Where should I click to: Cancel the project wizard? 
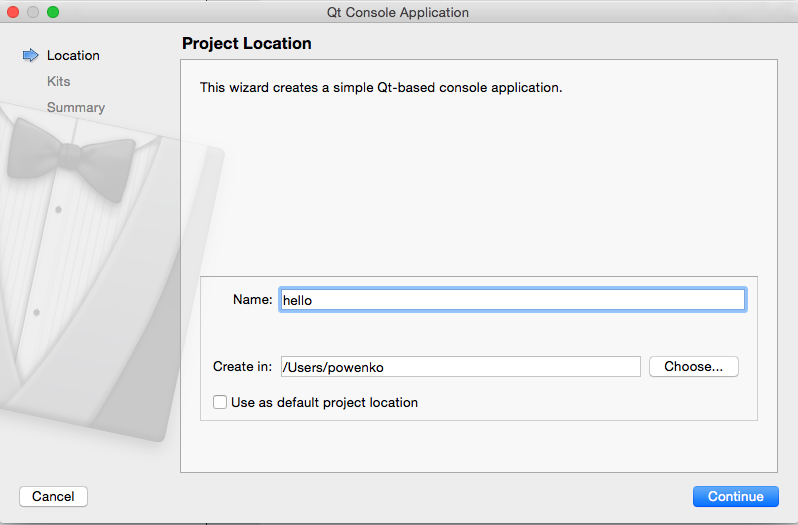pyautogui.click(x=53, y=496)
